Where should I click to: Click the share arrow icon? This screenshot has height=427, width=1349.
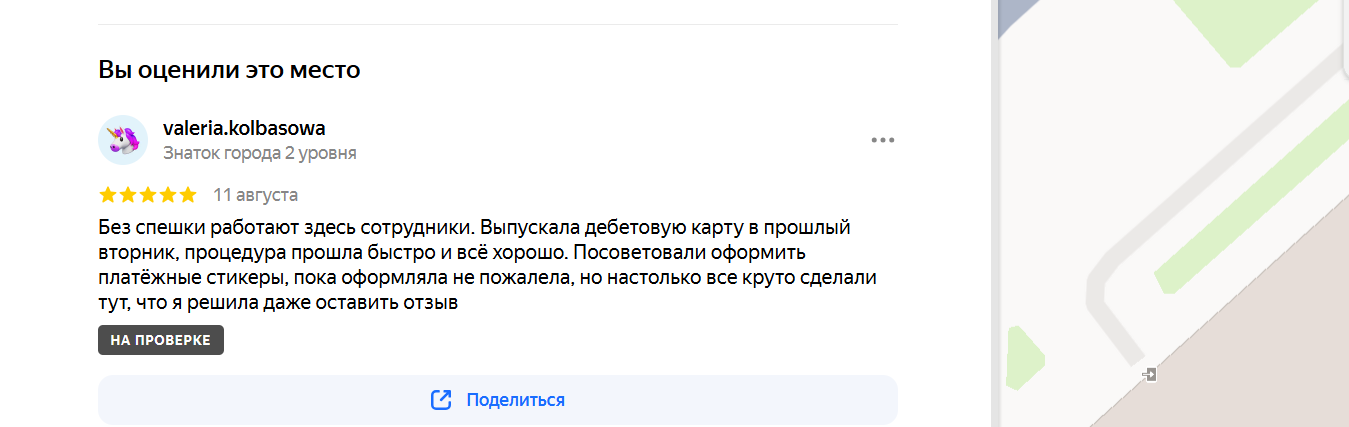[441, 400]
